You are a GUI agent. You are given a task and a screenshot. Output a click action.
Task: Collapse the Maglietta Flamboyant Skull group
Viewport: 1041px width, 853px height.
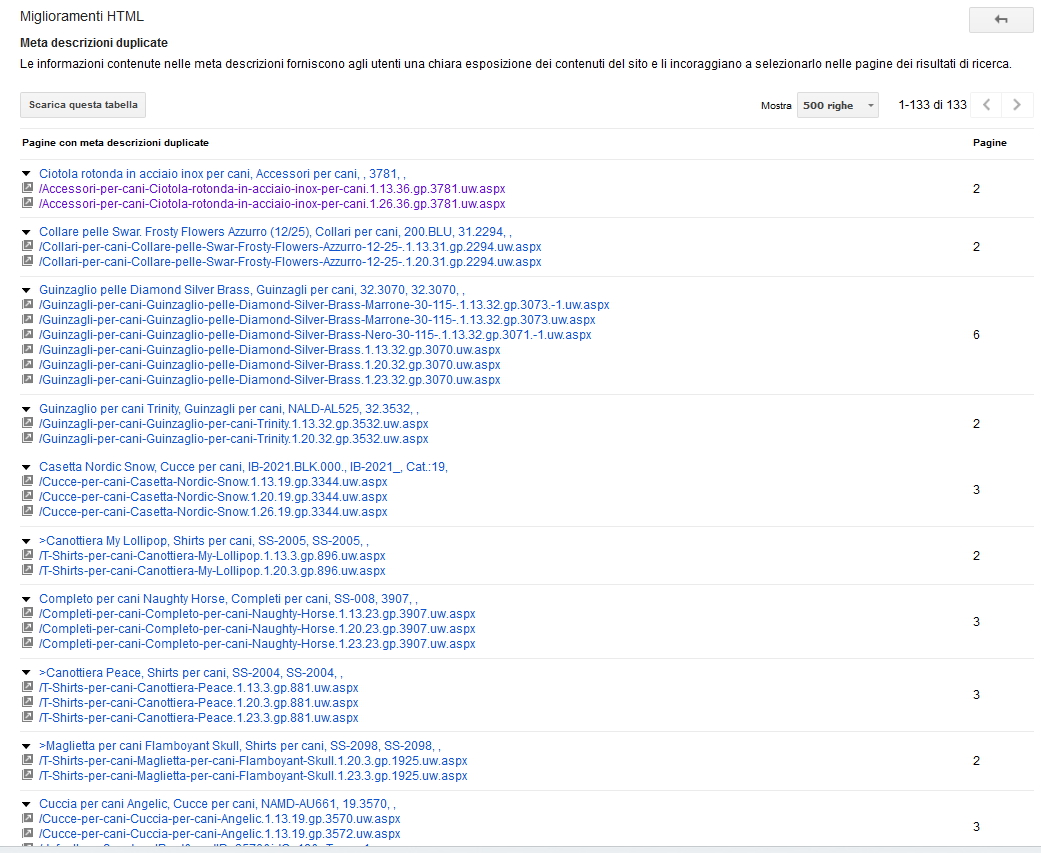(27, 746)
